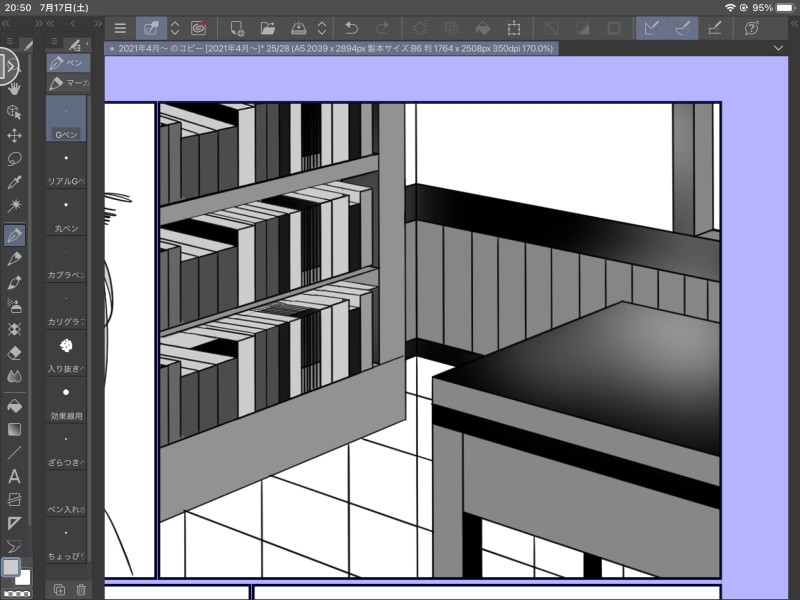
Task: Switch to the 2021年4月〜 のコピー canvas tab
Action: pos(332,48)
